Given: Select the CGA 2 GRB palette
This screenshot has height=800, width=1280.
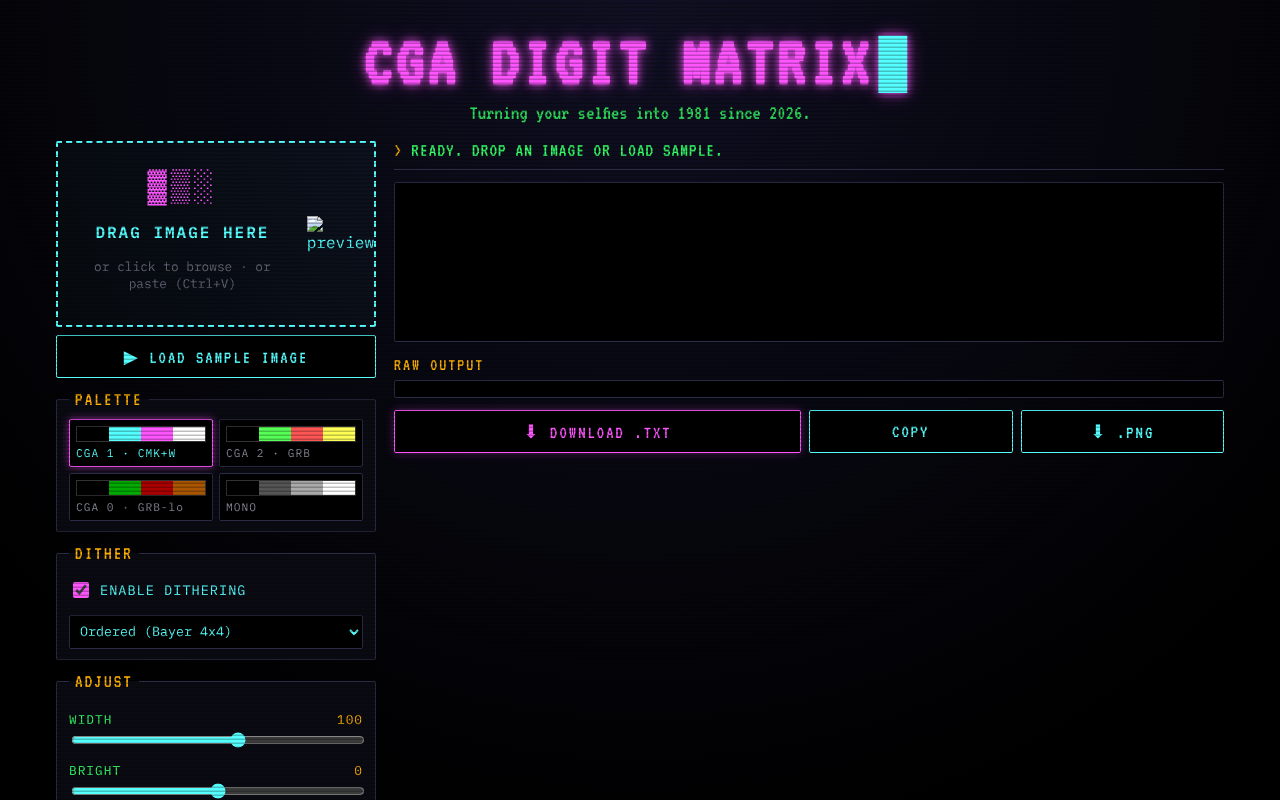Looking at the screenshot, I should coord(291,443).
